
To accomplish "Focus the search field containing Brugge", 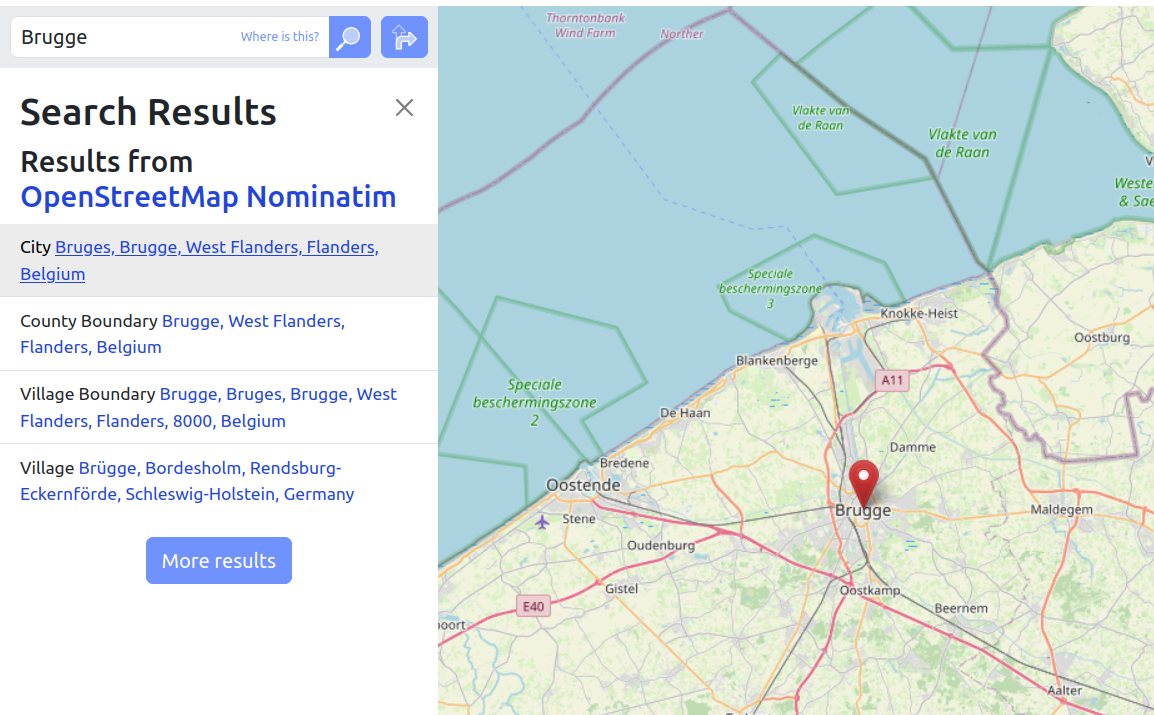I will pyautogui.click(x=125, y=37).
